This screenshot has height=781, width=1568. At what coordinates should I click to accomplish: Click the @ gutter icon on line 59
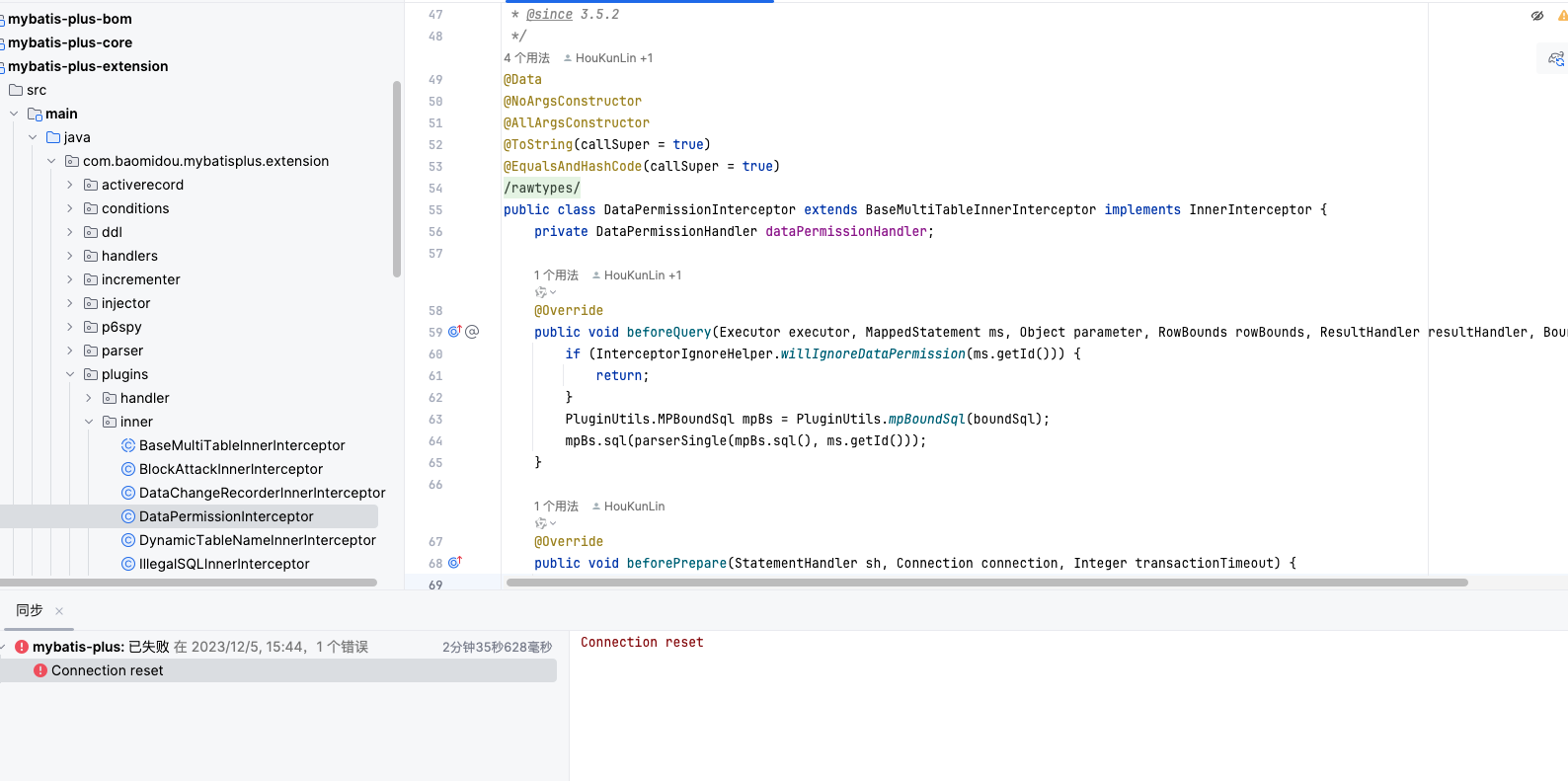pos(472,332)
